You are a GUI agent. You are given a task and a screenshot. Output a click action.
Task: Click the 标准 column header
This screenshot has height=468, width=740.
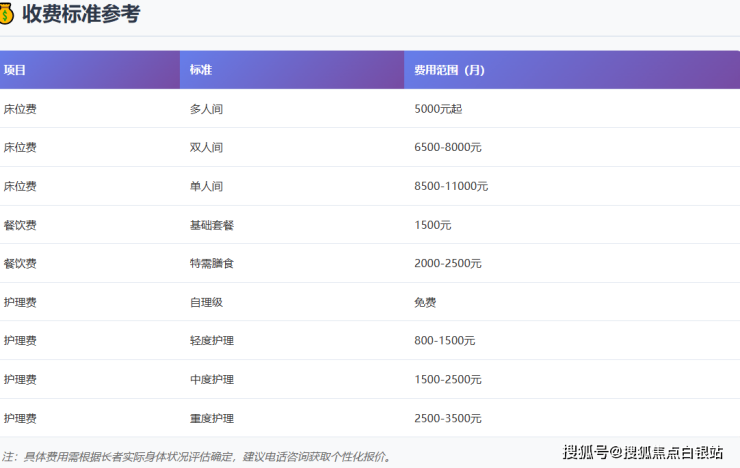201,70
